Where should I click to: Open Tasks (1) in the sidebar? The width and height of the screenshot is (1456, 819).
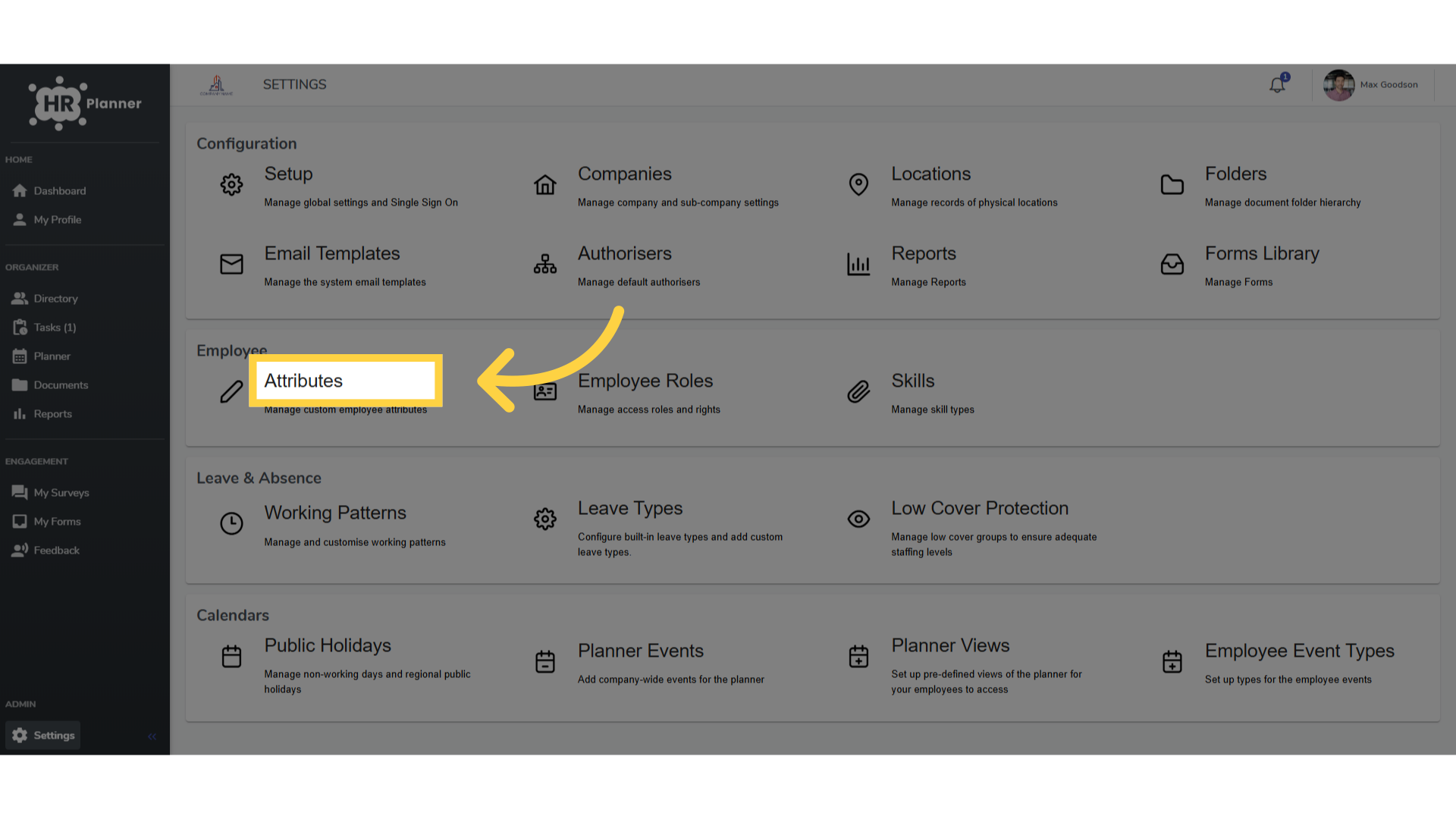click(45, 328)
